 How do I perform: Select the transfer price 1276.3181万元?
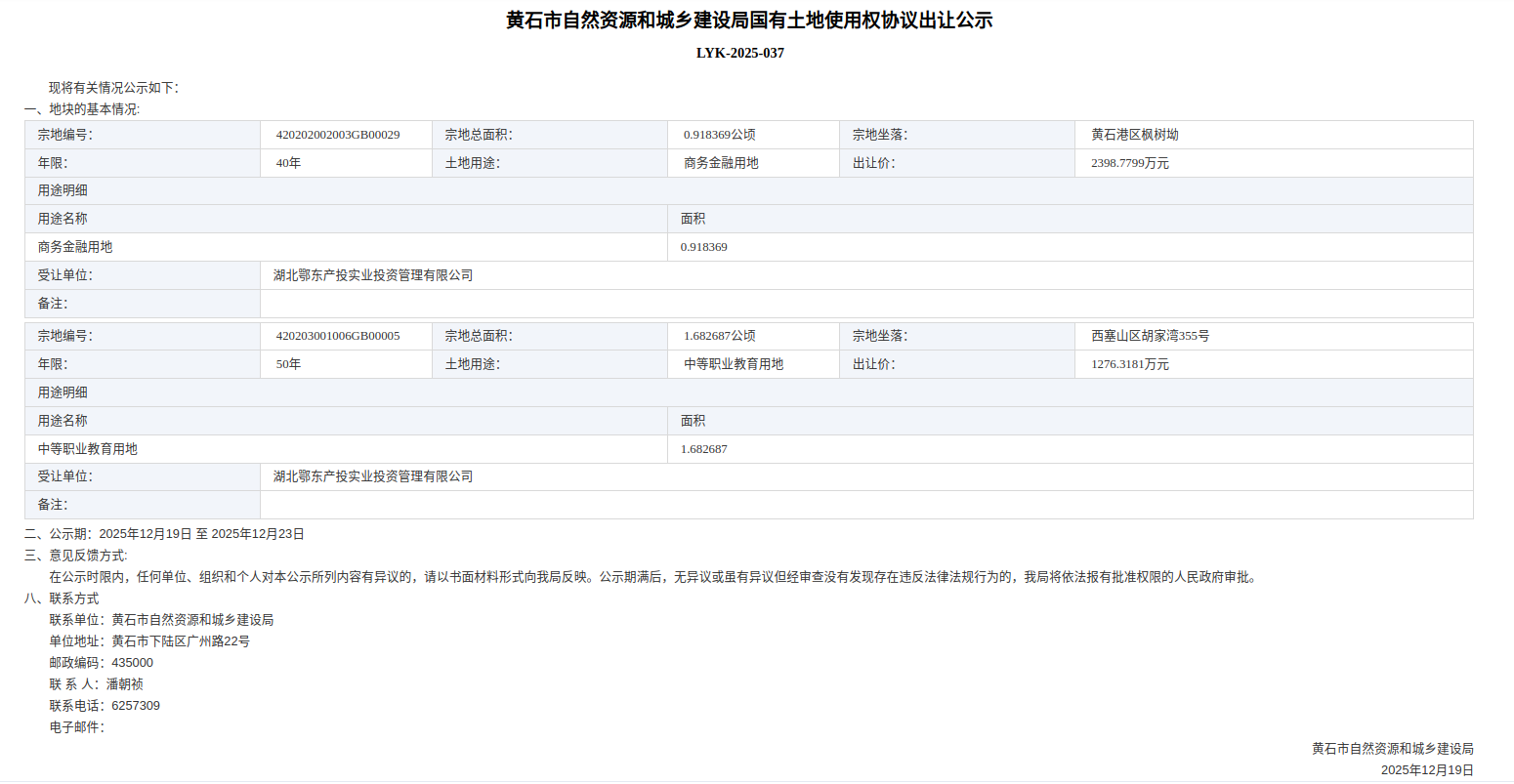pos(1130,364)
